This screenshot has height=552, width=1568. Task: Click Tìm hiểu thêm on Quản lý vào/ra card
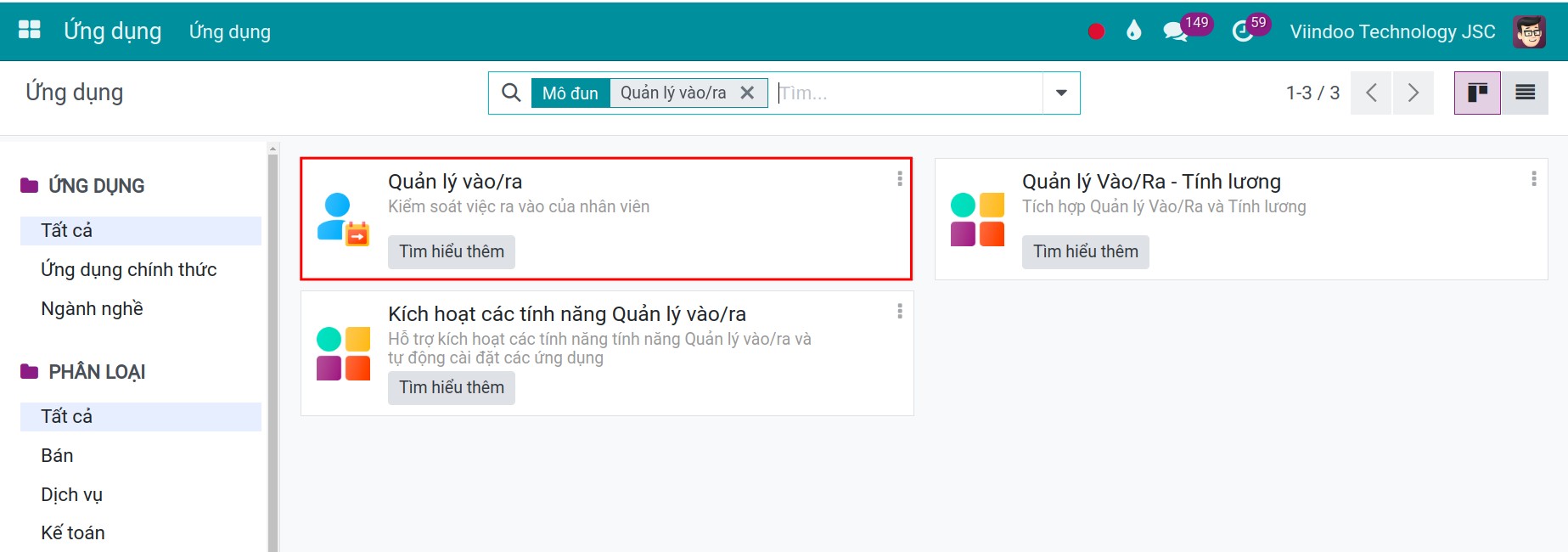pos(452,251)
